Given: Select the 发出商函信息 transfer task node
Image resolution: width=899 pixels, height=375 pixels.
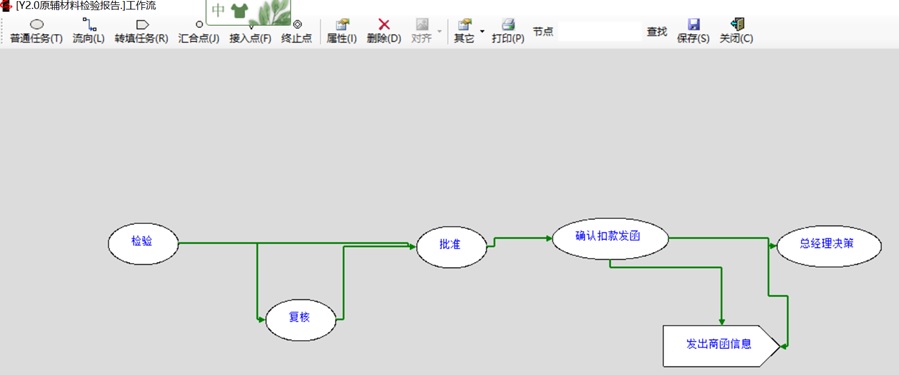Looking at the screenshot, I should pos(721,346).
